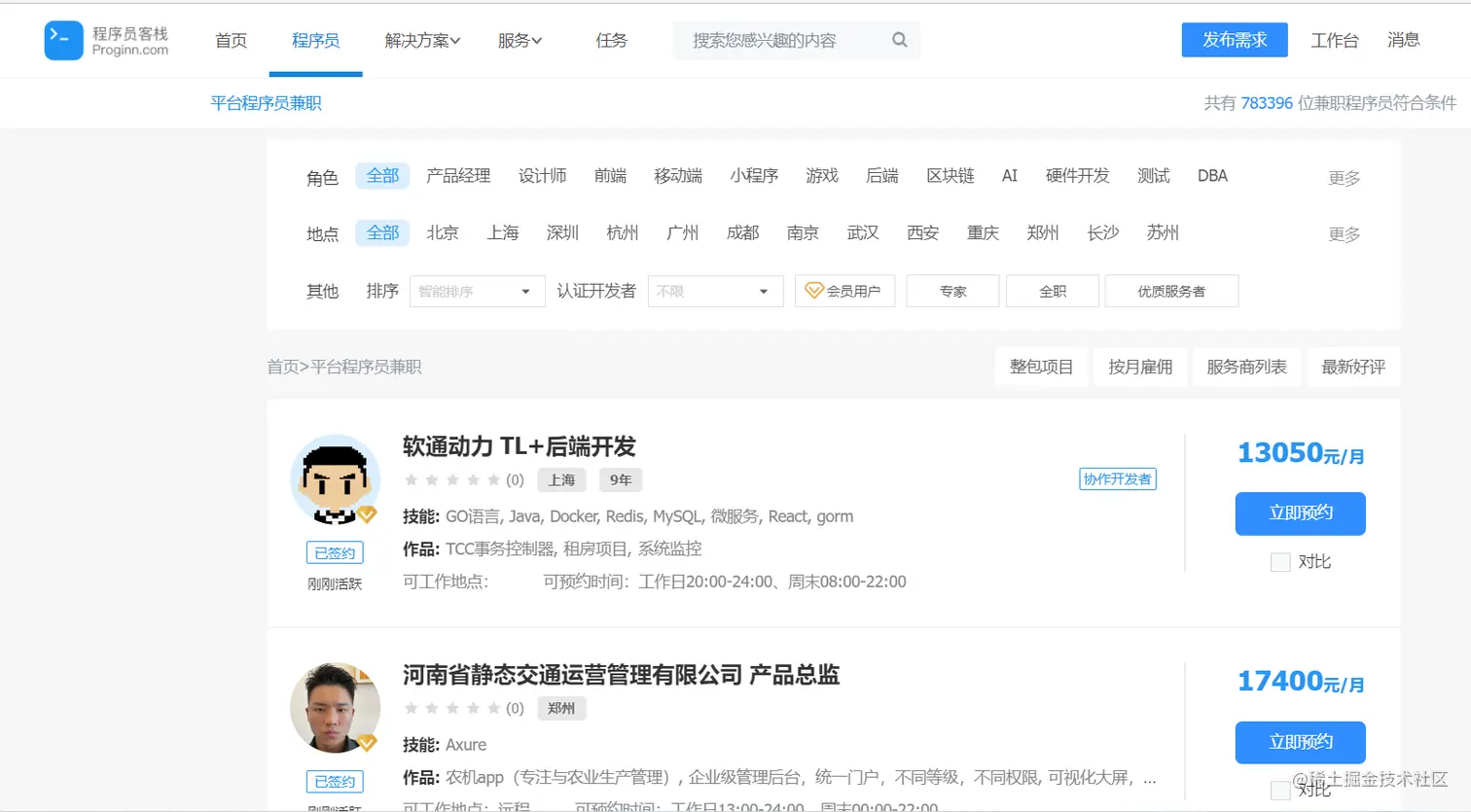Screen dimensions: 1471x812
Task: Open 河南省静态交通运营管理有限公司 产品总监 title
Action: (622, 675)
